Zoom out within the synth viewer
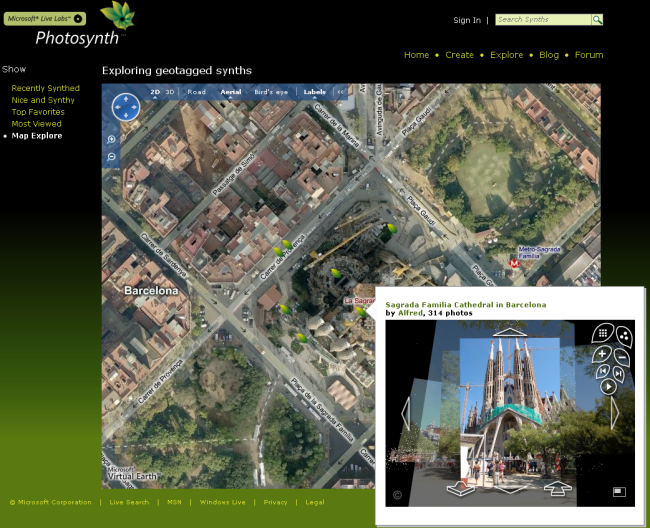 pos(621,357)
